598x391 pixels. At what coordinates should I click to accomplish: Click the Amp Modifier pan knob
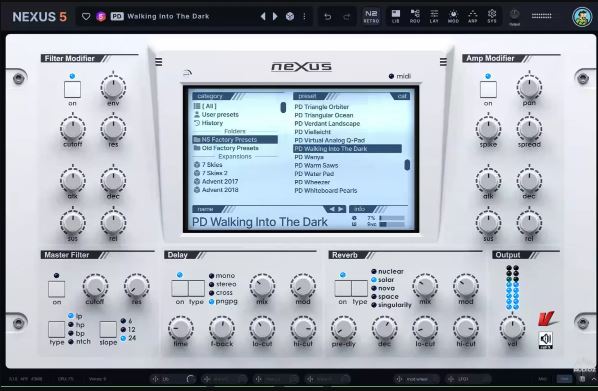coord(529,87)
